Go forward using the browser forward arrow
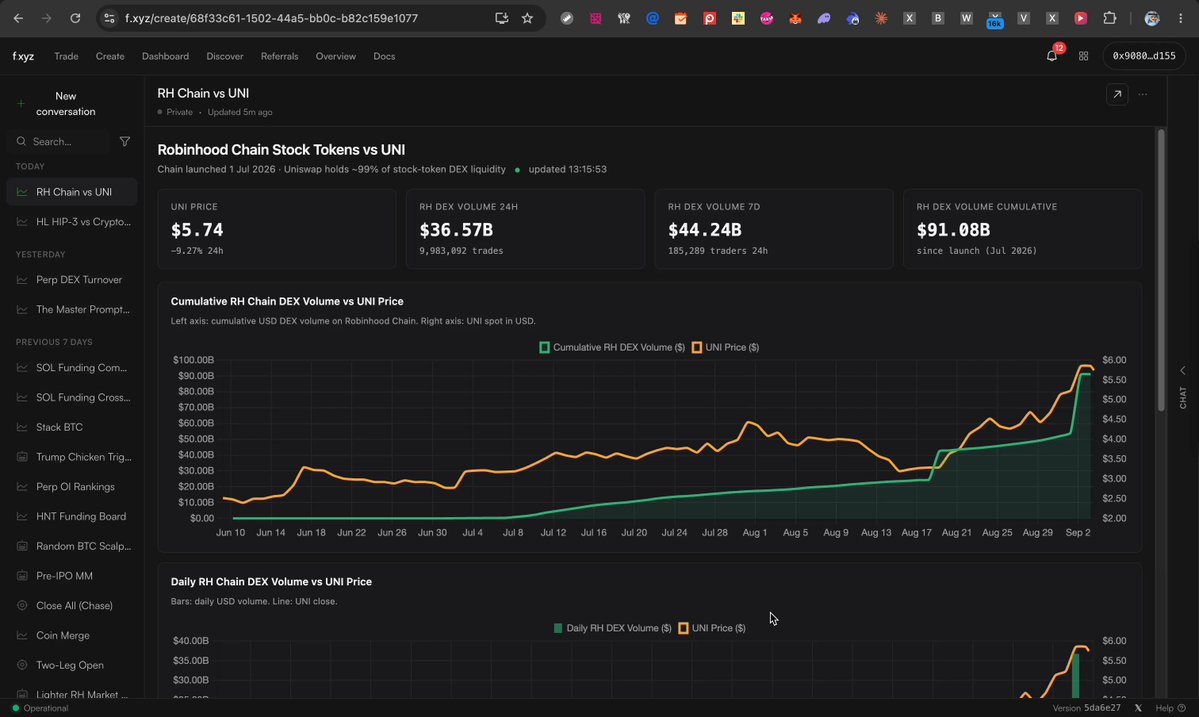1199x717 pixels. (47, 18)
